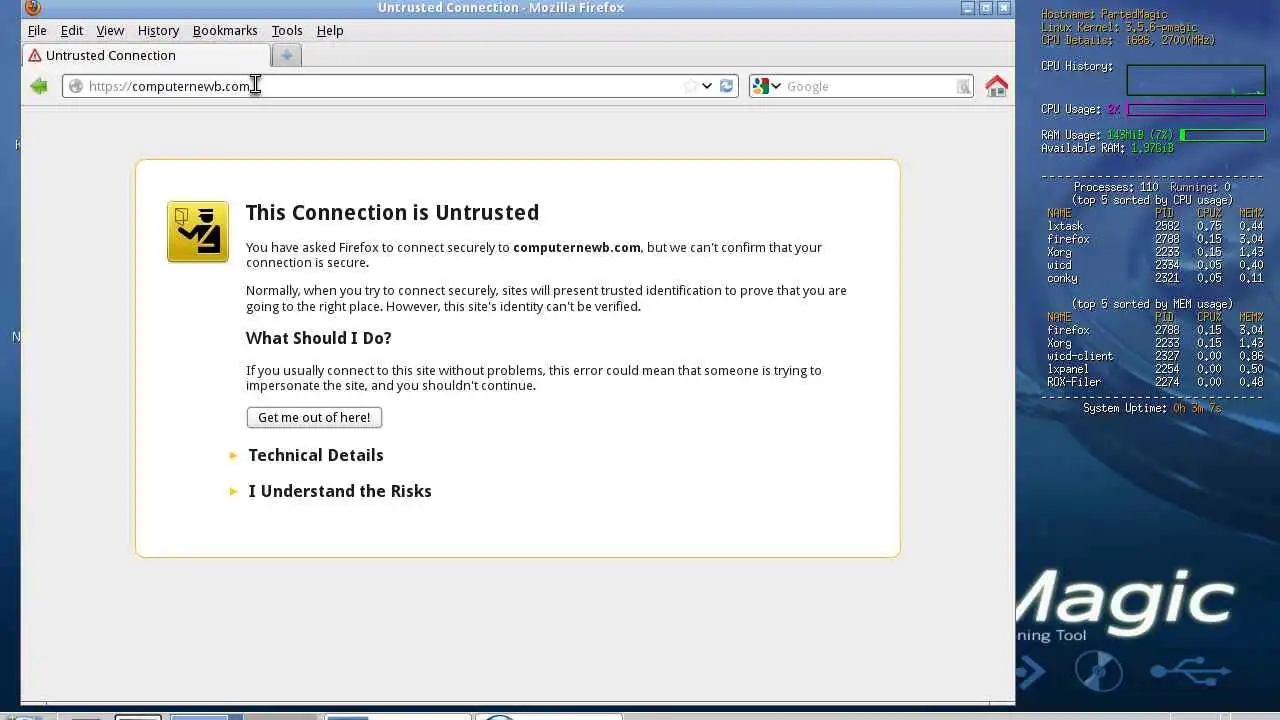Click the Get me out of here! button

[314, 417]
